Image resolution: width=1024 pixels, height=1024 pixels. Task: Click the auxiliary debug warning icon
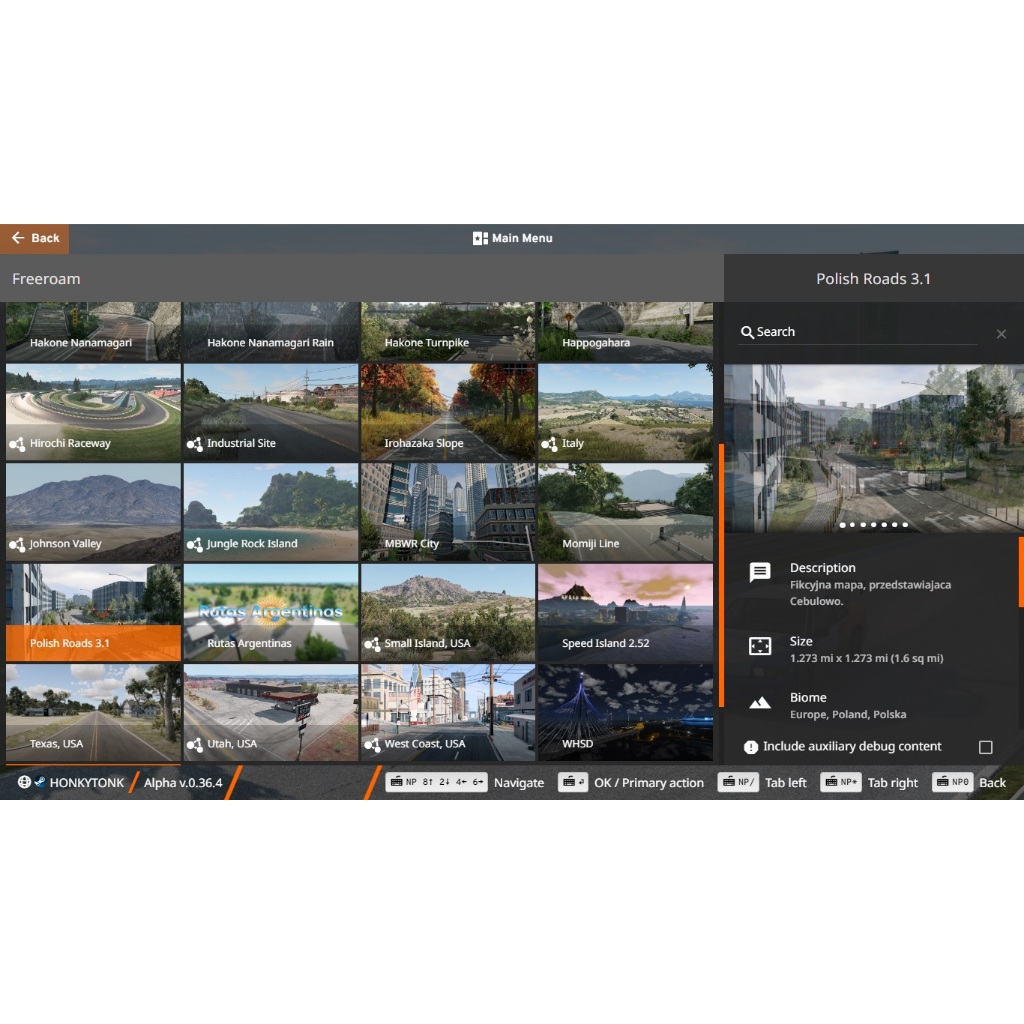point(751,746)
